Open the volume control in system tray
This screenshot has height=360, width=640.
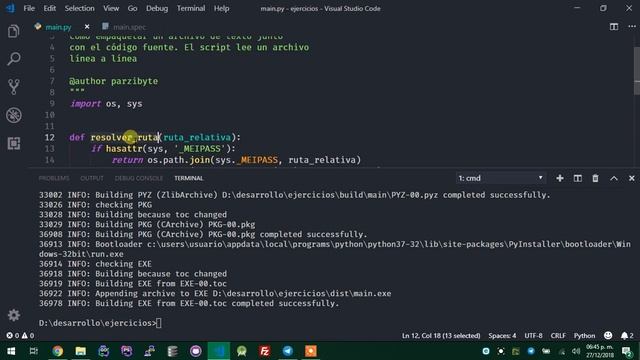pos(576,351)
